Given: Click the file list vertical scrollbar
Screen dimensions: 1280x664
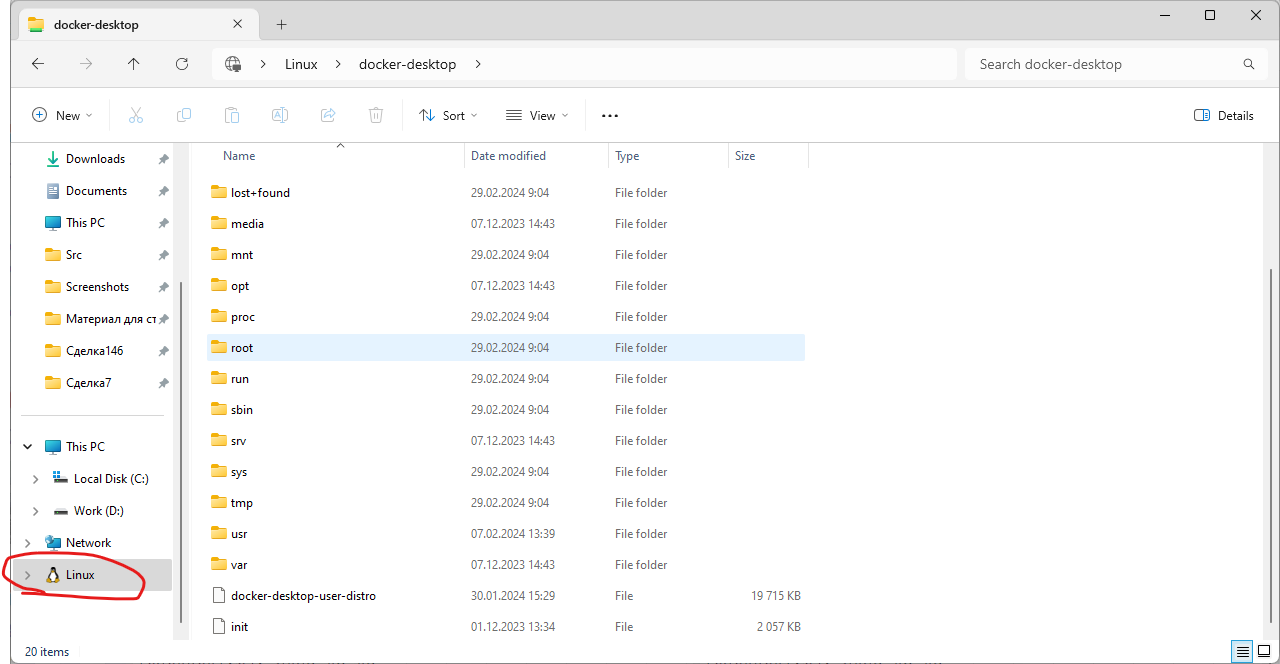Looking at the screenshot, I should click(x=1270, y=400).
